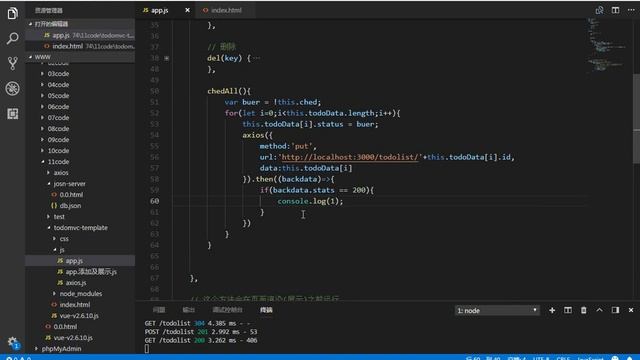640x360 pixels.
Task: Kill the terminal with trash icon
Action: pos(584,310)
